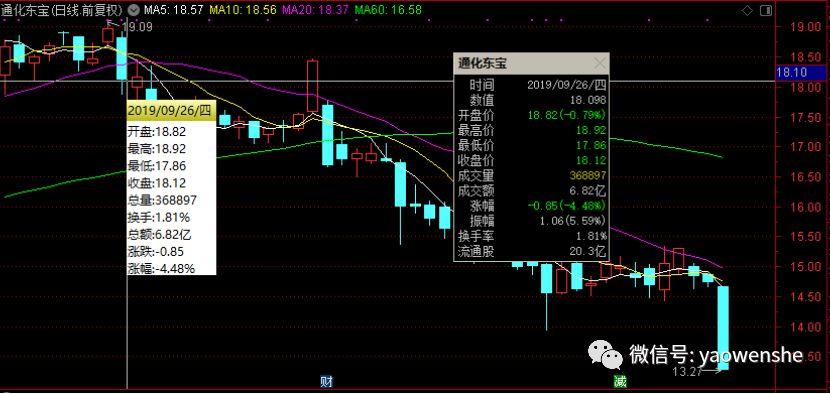The width and height of the screenshot is (830, 394).
Task: Select the MA10: 18.56 indicator label
Action: click(243, 10)
